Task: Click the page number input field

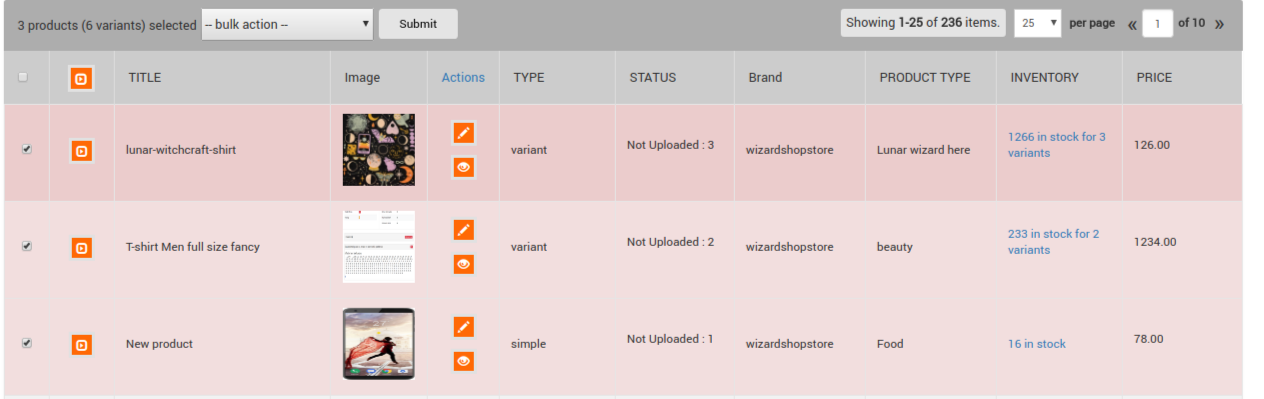Action: pyautogui.click(x=1157, y=23)
